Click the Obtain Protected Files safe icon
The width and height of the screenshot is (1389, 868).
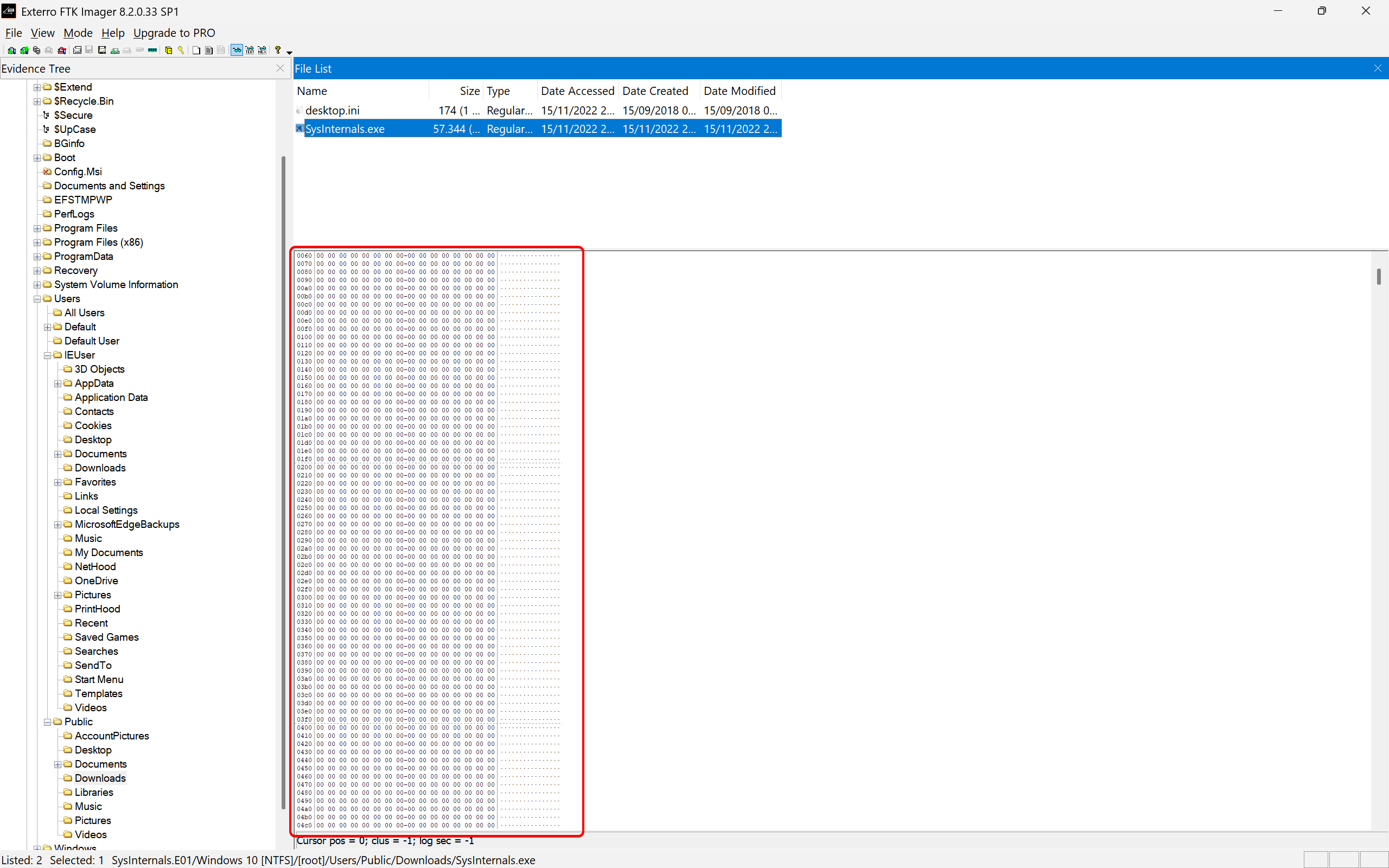(169, 50)
